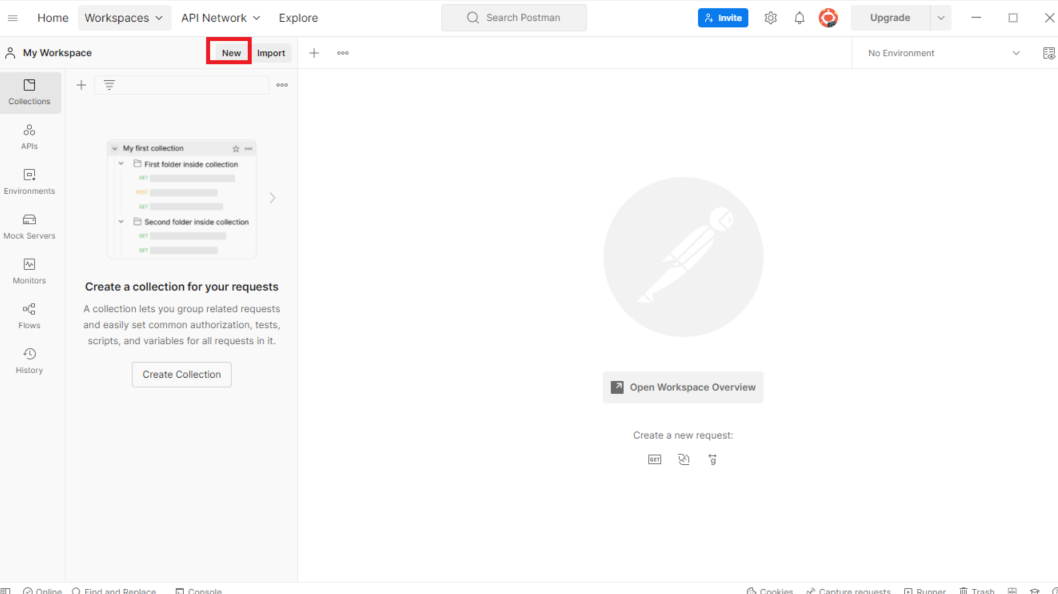Click the blue Invite button

723,18
